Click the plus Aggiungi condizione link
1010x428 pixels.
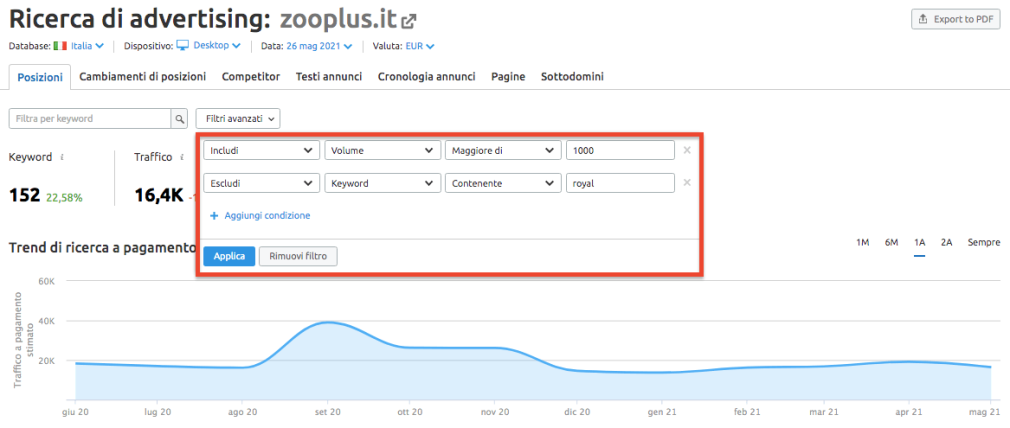click(260, 215)
